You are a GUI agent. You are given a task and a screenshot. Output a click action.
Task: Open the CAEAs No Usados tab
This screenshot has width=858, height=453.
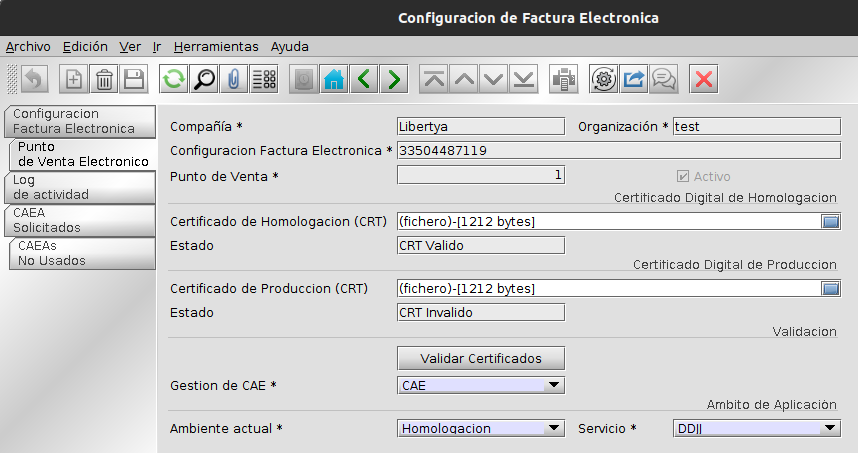click(x=83, y=253)
